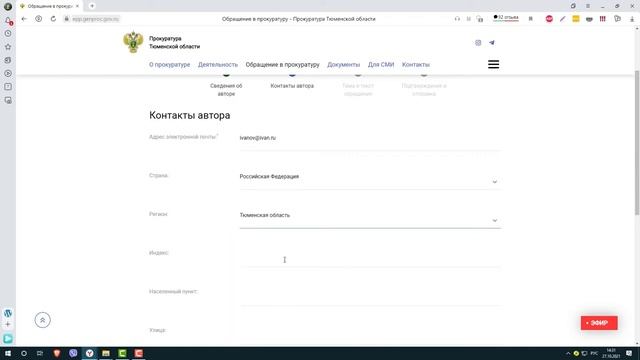Click the yellow square extension icon
This screenshot has height=360, width=640.
(576, 19)
